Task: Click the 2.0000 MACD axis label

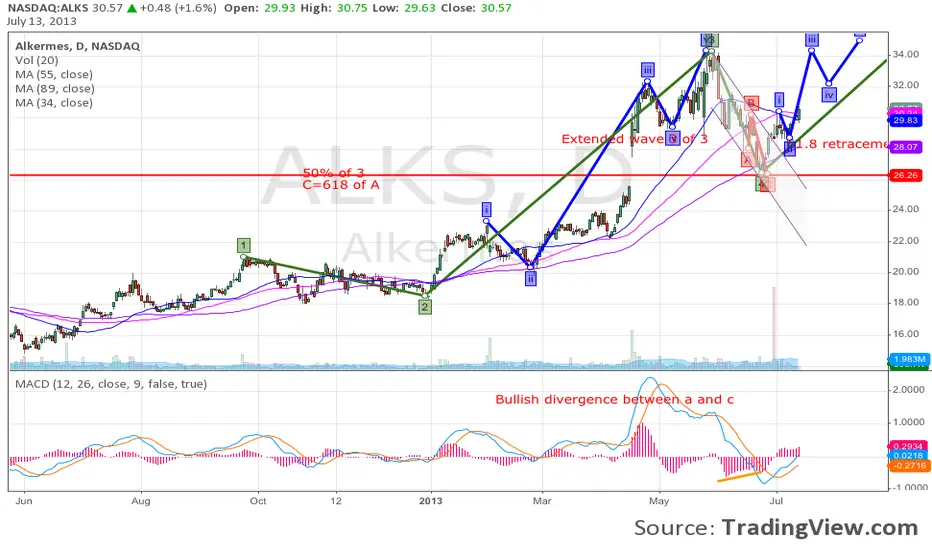Action: (x=910, y=390)
